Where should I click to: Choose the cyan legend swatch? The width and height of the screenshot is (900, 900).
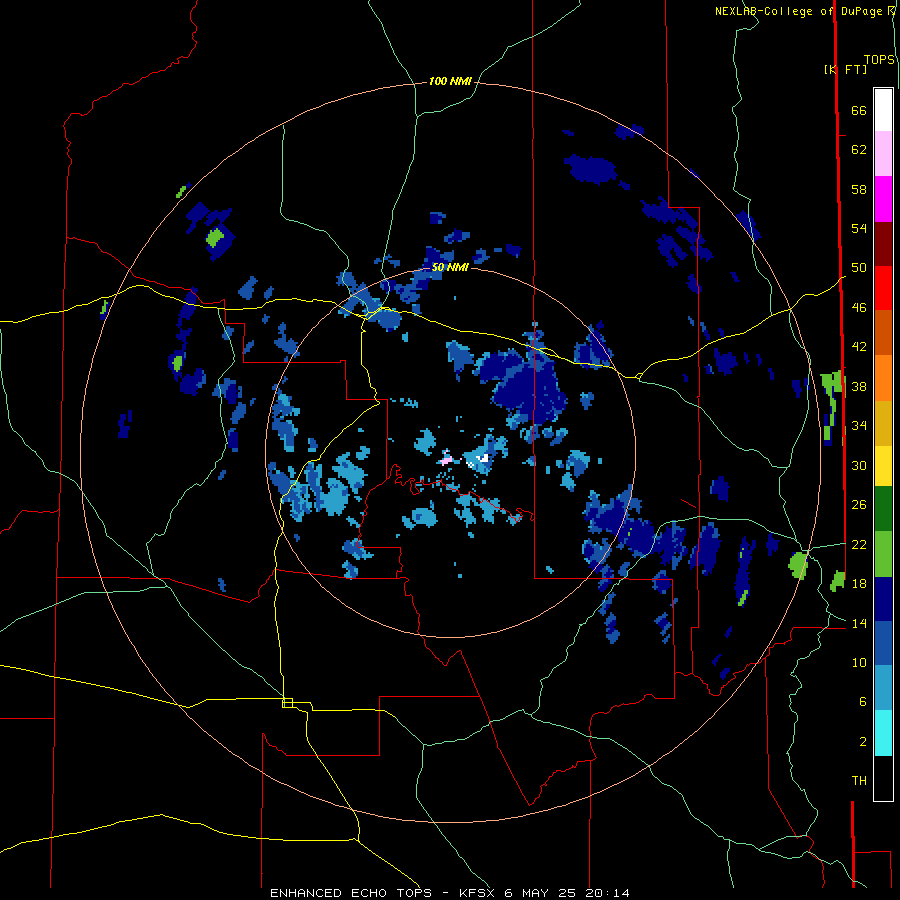click(883, 733)
